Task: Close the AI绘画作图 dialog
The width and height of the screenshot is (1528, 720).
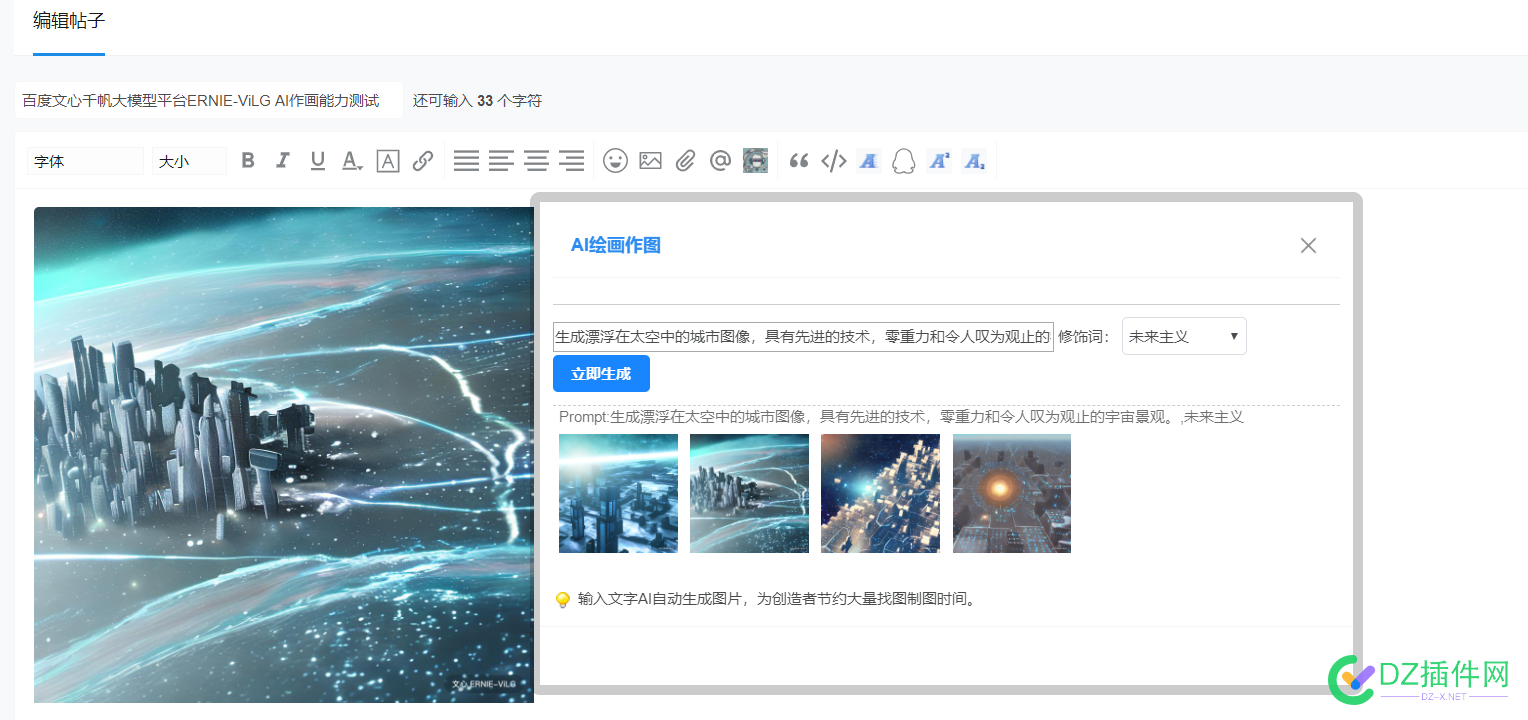Action: tap(1308, 246)
